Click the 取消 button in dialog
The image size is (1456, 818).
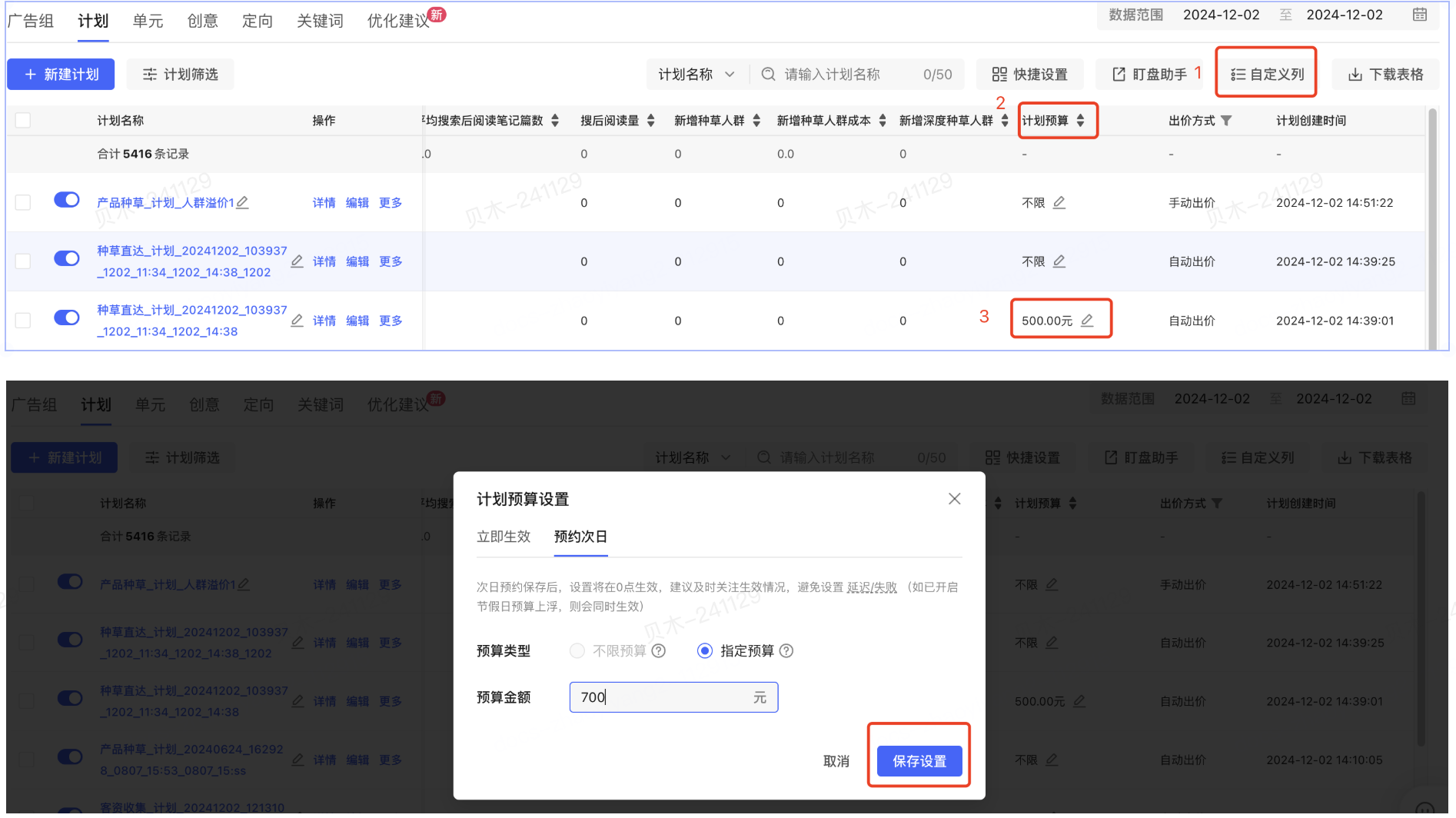point(836,761)
